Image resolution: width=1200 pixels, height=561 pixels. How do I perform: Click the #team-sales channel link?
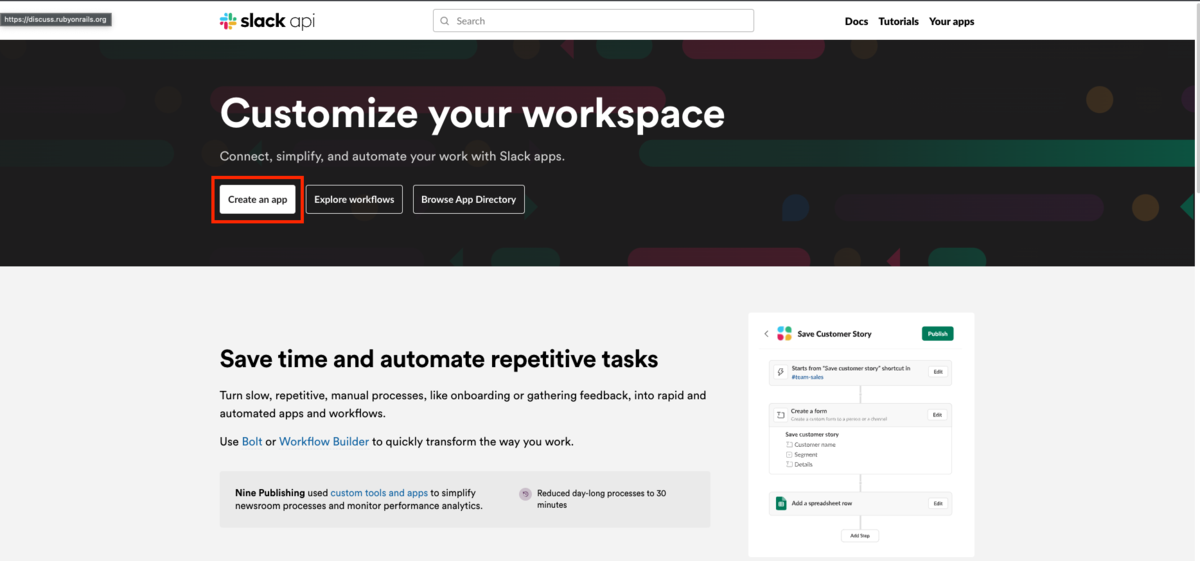[x=807, y=376]
